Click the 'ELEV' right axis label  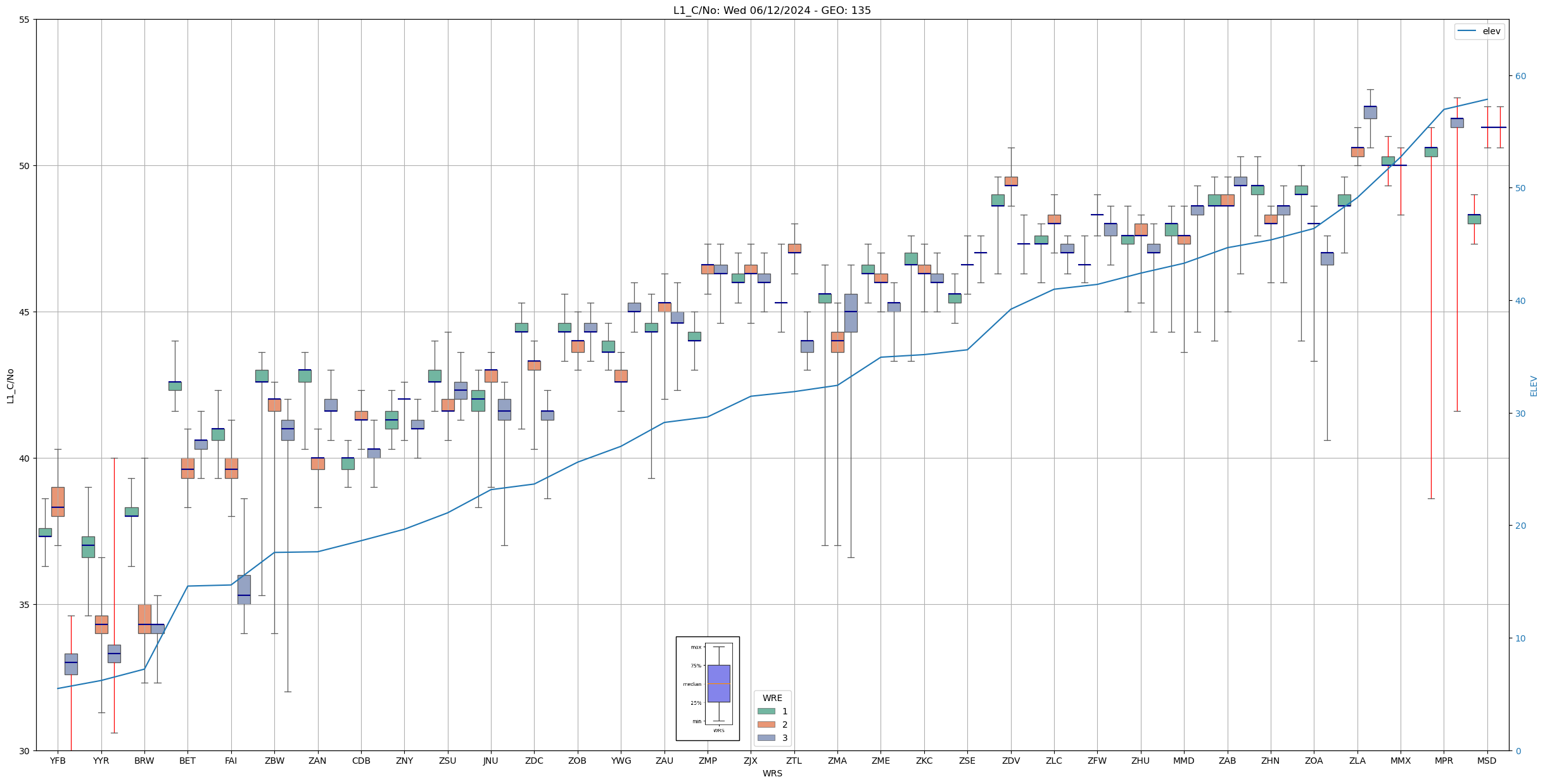point(1534,386)
